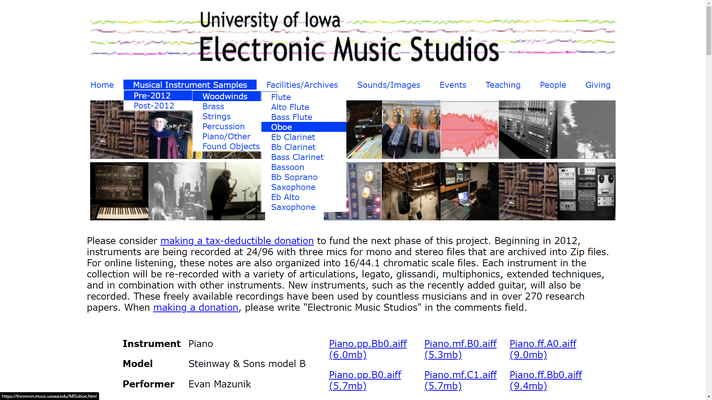This screenshot has width=712, height=400.
Task: Open the Giving navigation item
Action: 598,85
